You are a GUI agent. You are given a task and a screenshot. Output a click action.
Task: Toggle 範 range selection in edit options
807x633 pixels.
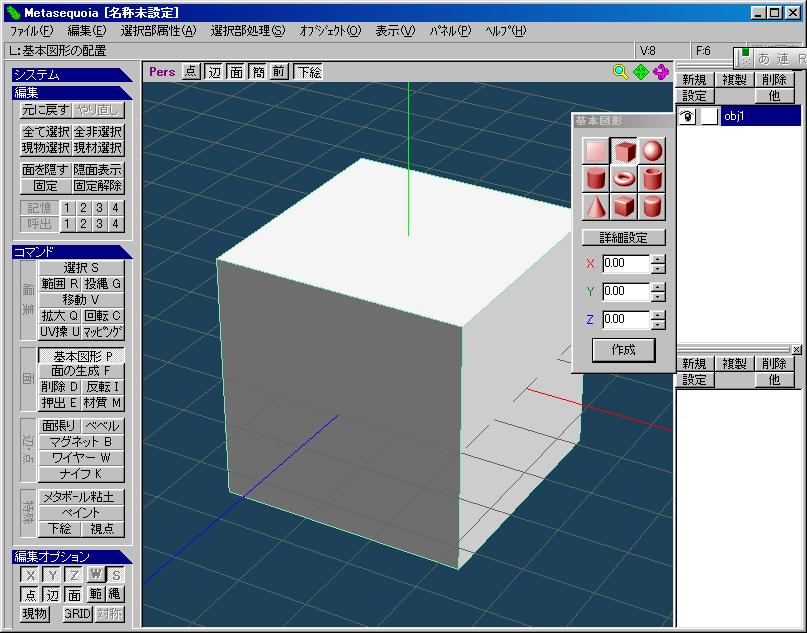(95, 594)
